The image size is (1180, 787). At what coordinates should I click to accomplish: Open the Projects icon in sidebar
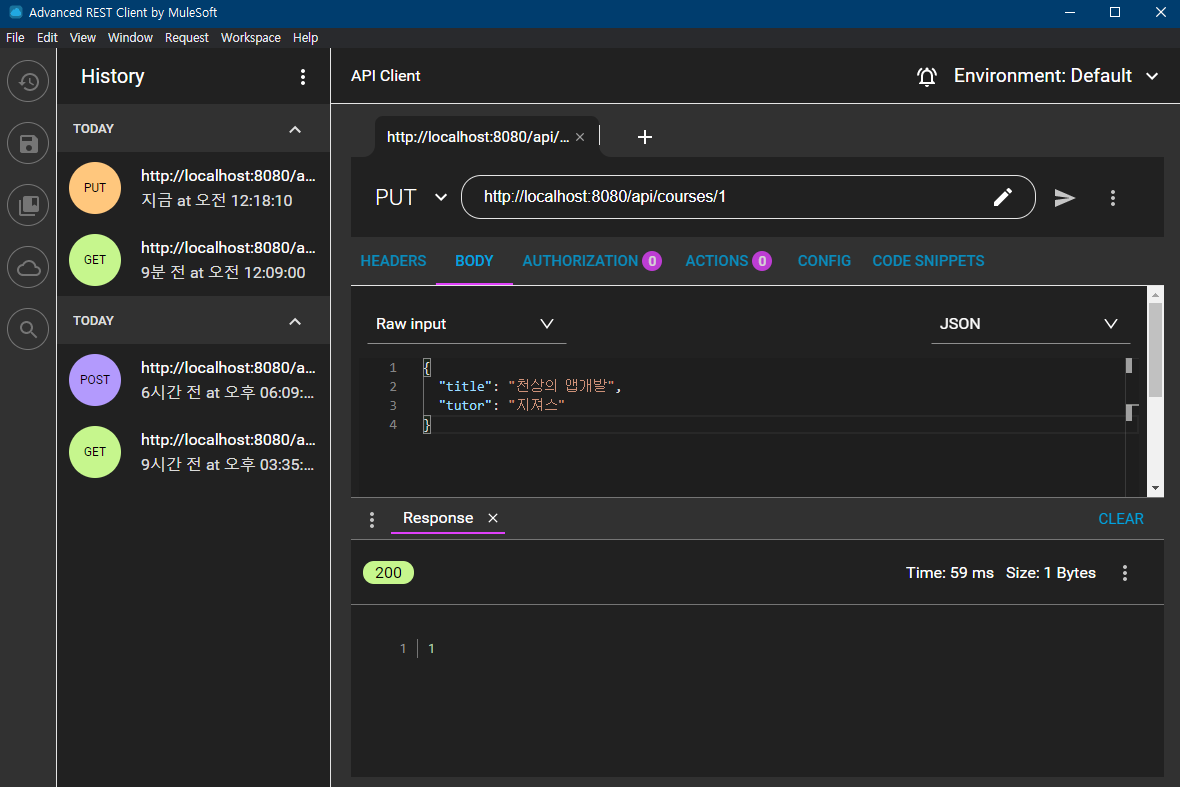click(x=28, y=205)
